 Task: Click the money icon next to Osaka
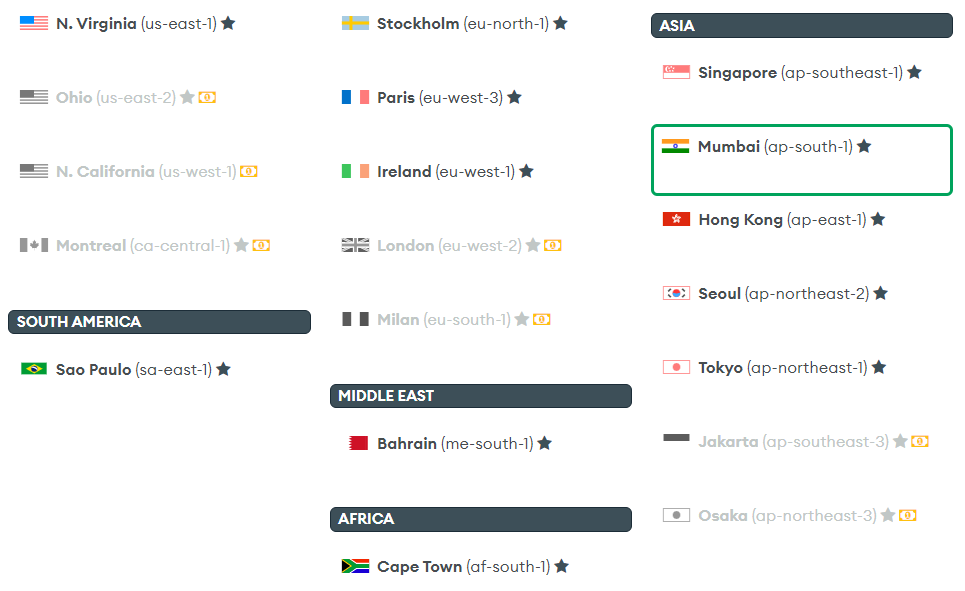tap(908, 515)
